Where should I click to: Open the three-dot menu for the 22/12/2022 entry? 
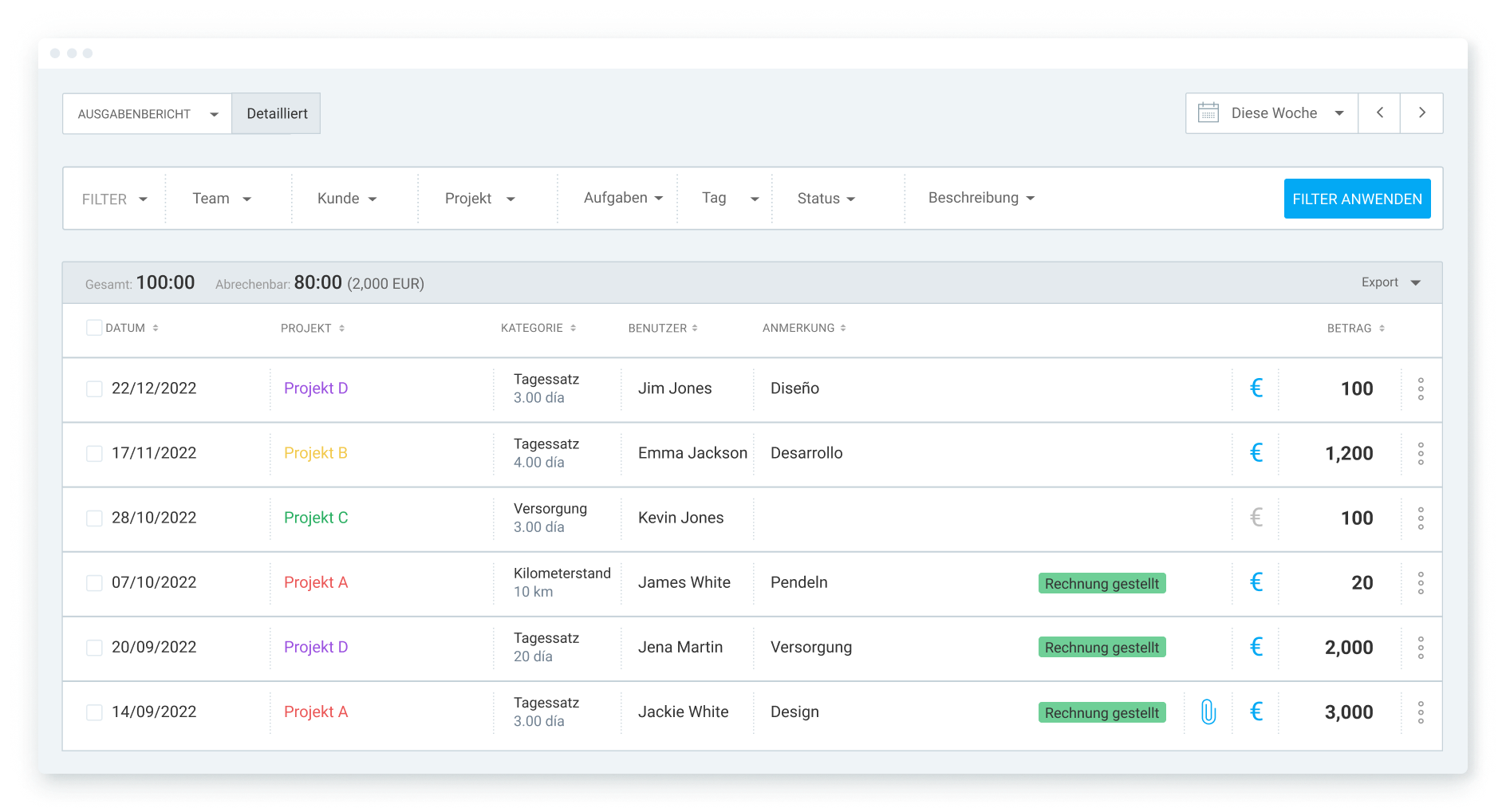[1421, 388]
